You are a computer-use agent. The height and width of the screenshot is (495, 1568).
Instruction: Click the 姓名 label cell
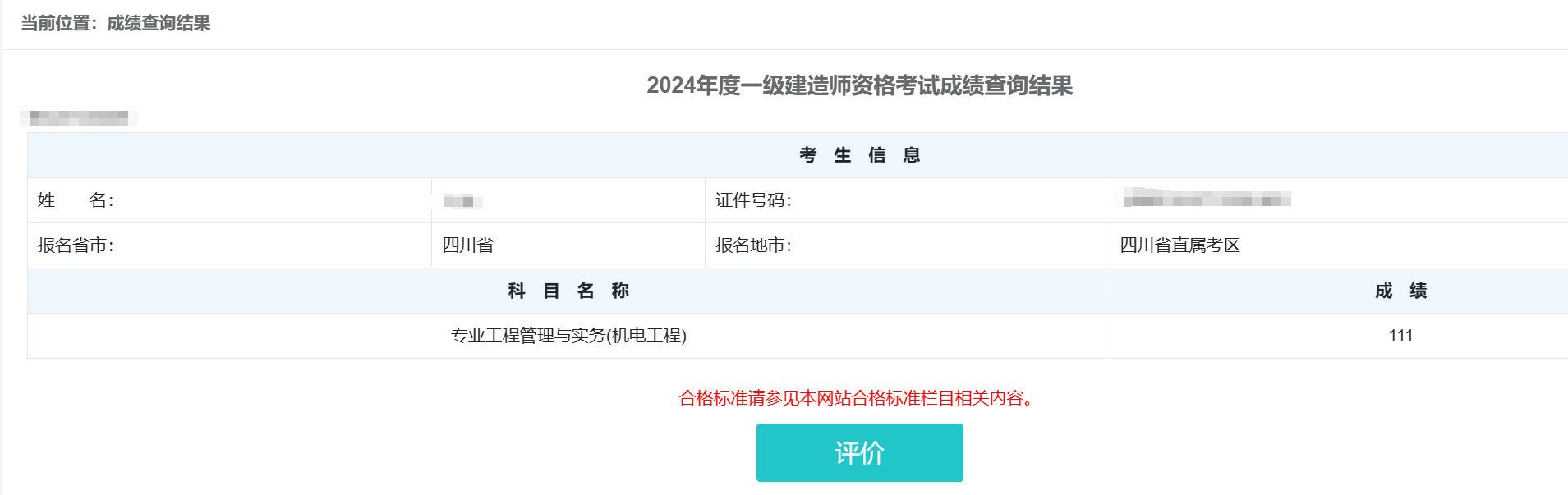pyautogui.click(x=230, y=200)
